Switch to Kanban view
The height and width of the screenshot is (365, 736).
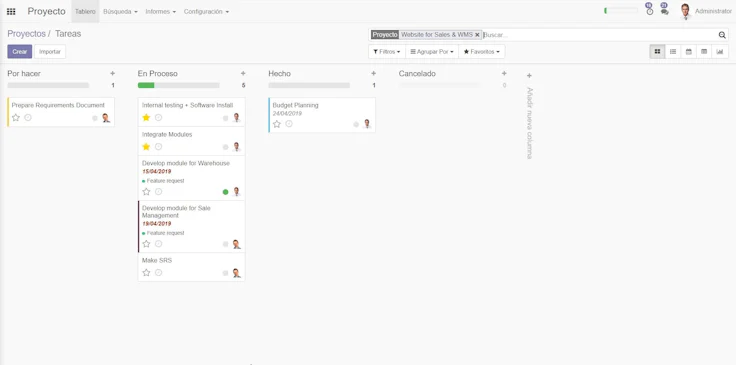(657, 52)
